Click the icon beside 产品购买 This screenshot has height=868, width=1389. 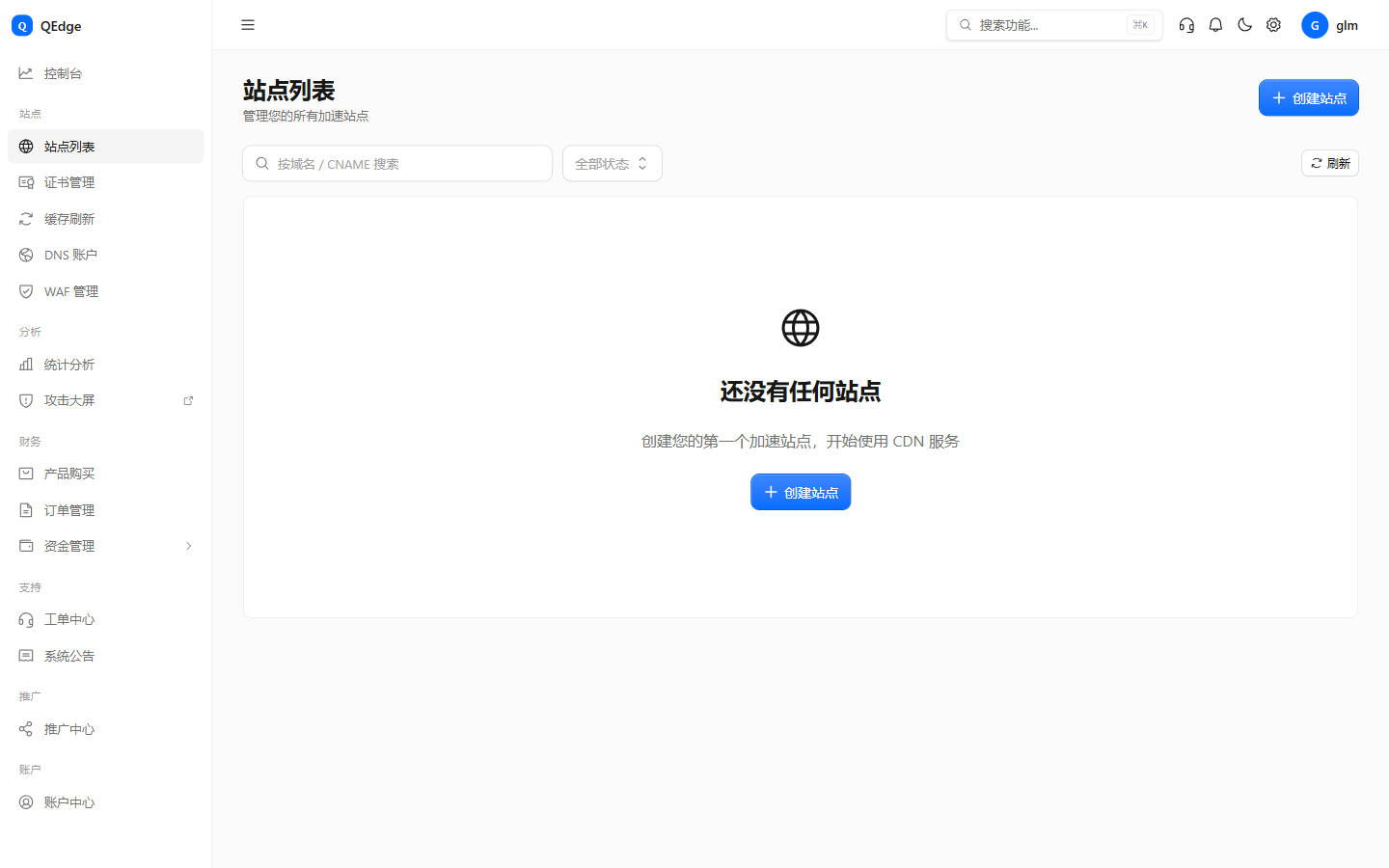(26, 474)
